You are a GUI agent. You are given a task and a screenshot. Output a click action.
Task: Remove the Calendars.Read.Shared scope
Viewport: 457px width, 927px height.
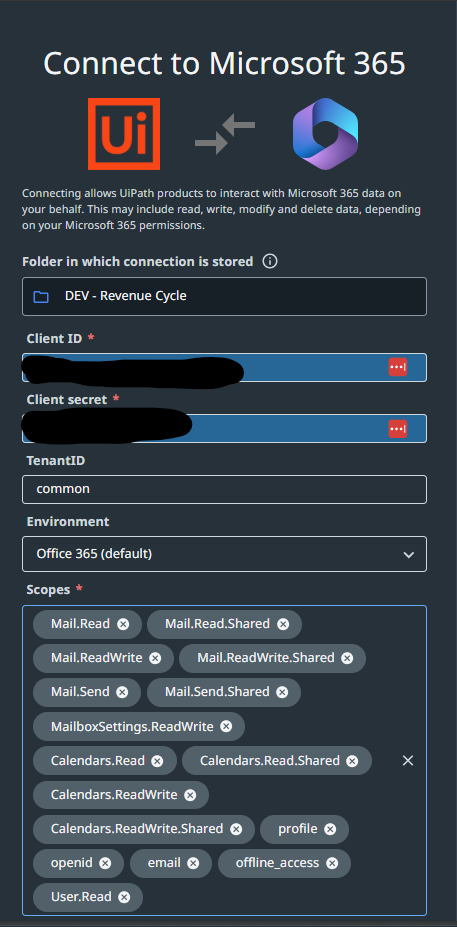352,761
